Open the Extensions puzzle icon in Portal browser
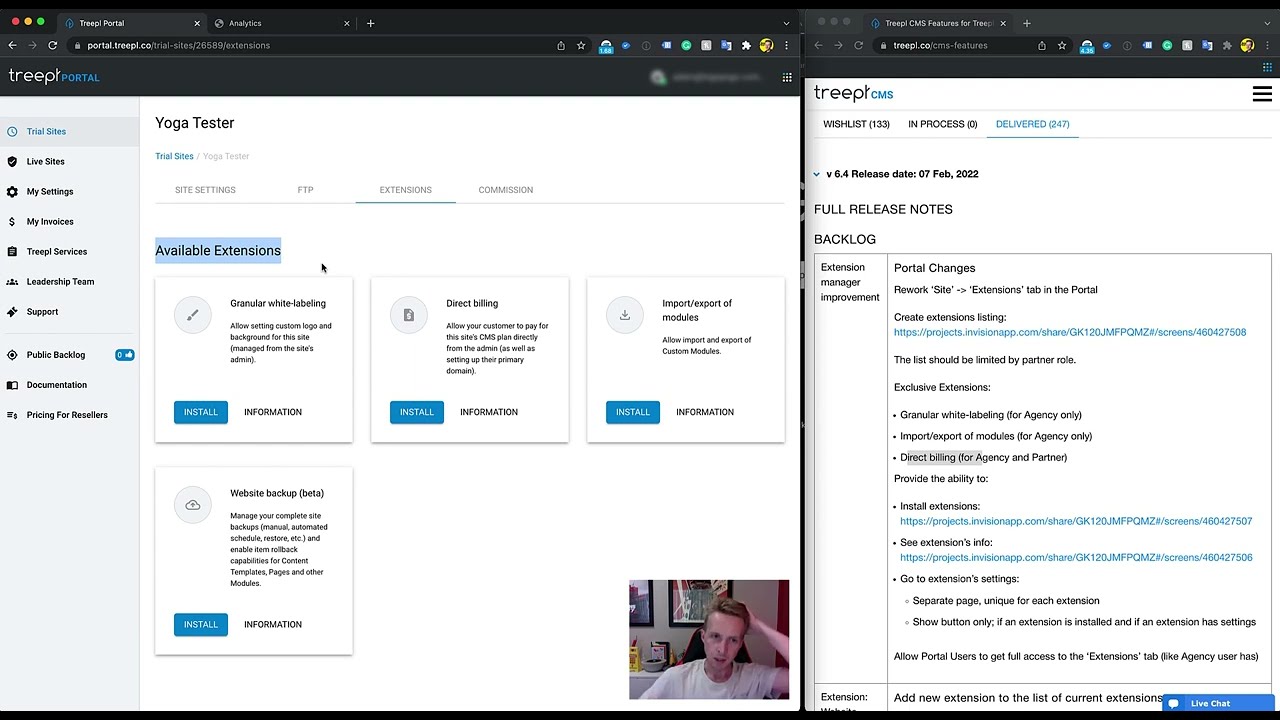1280x720 pixels. [746, 45]
